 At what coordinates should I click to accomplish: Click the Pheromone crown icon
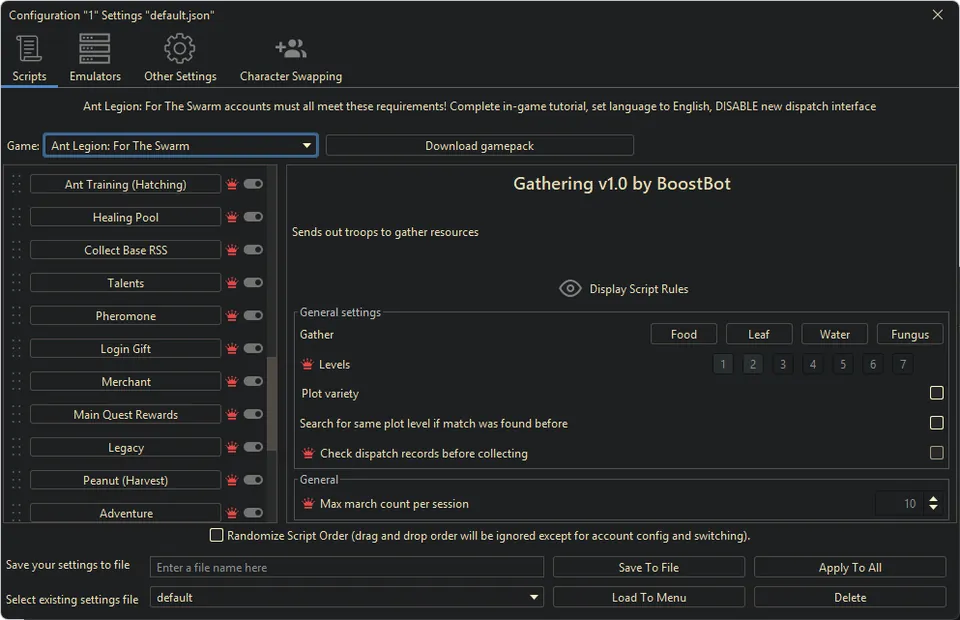tap(232, 316)
